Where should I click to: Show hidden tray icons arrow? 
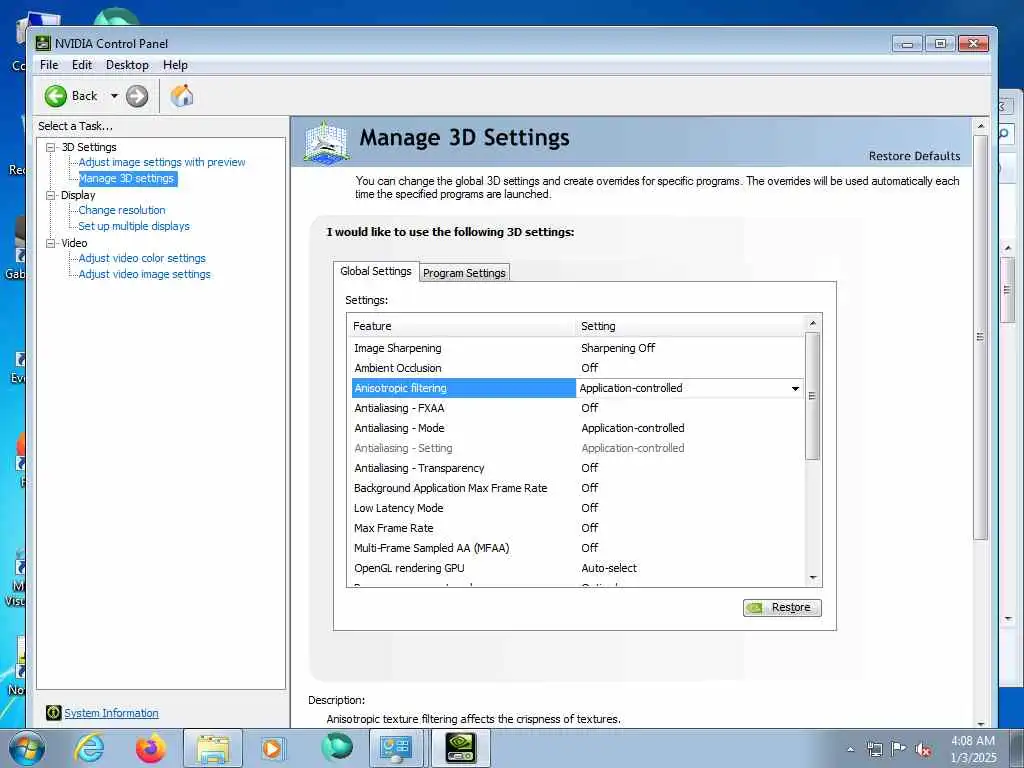(850, 750)
